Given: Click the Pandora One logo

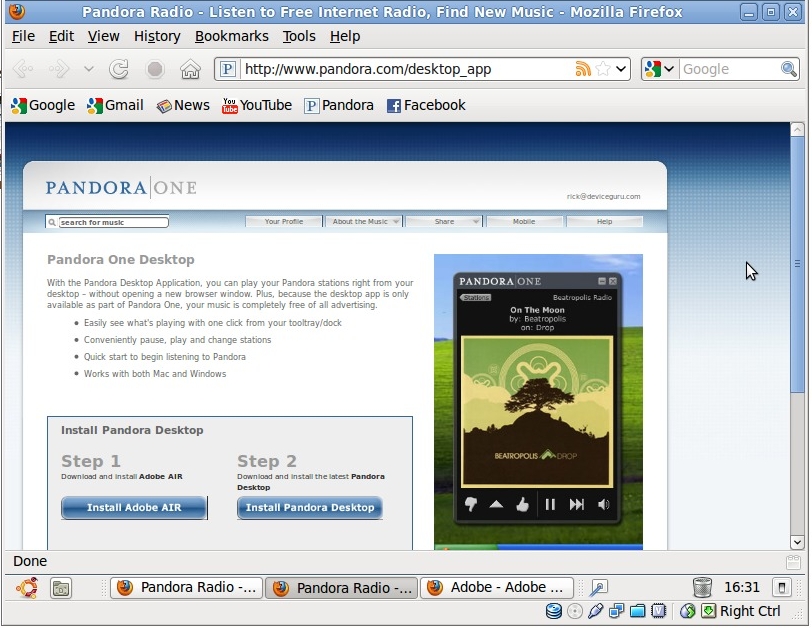Looking at the screenshot, I should [121, 187].
